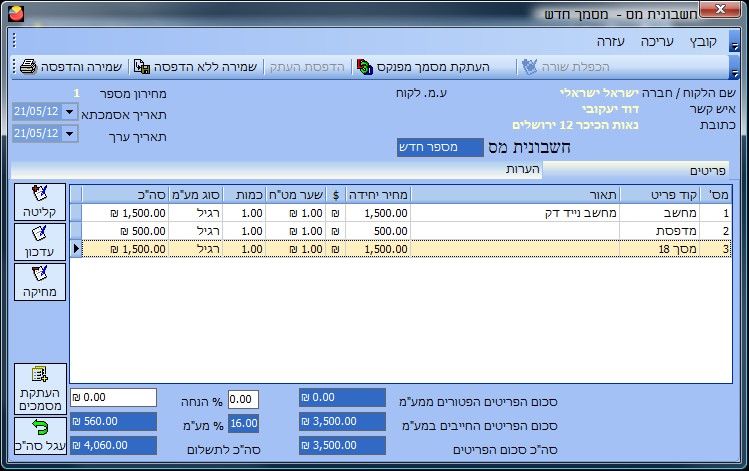The height and width of the screenshot is (471, 749).
Task: Select item cell מדפסת in row 2
Action: click(x=660, y=231)
